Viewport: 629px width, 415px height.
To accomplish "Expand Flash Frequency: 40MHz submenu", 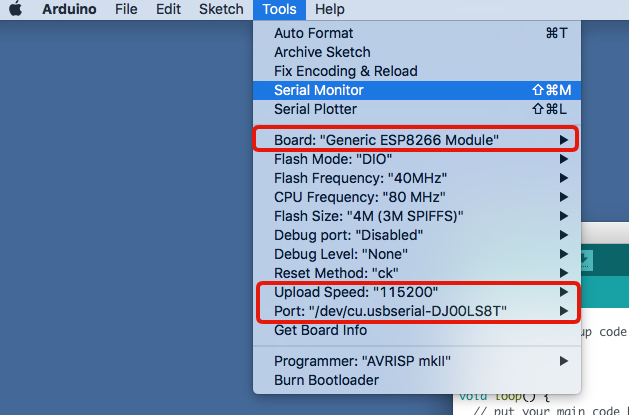I will point(417,178).
